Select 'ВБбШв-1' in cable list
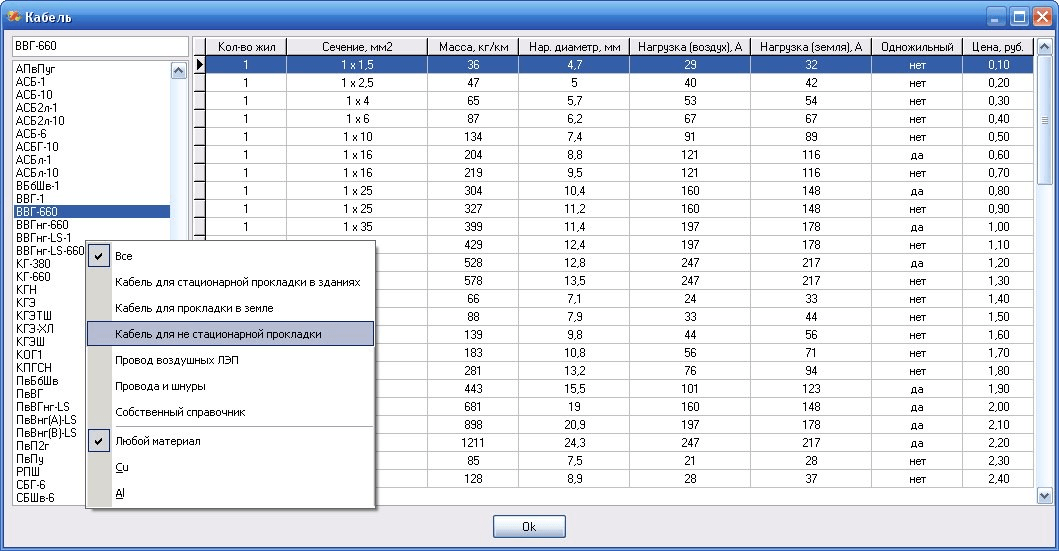The image size is (1059, 551). [x=37, y=186]
